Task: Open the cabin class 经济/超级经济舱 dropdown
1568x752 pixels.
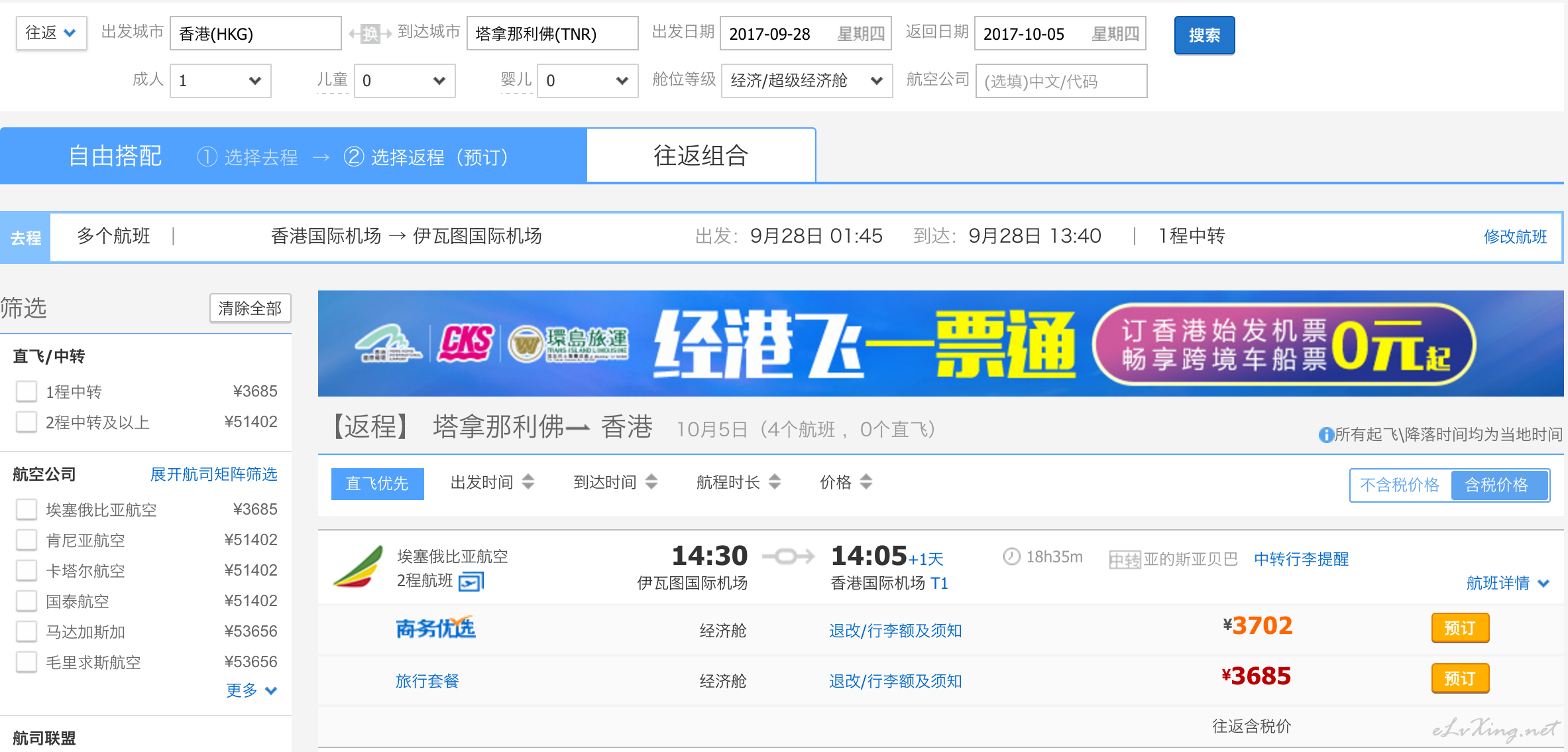Action: click(806, 81)
